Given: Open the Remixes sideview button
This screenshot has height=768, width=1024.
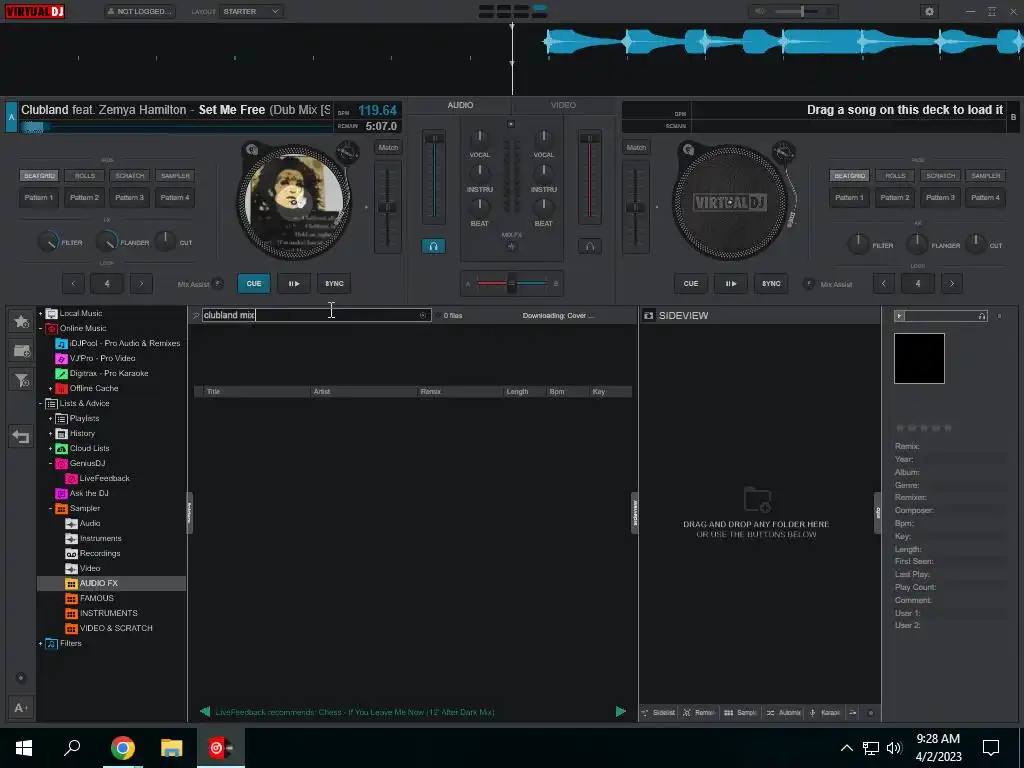Looking at the screenshot, I should pyautogui.click(x=699, y=712).
